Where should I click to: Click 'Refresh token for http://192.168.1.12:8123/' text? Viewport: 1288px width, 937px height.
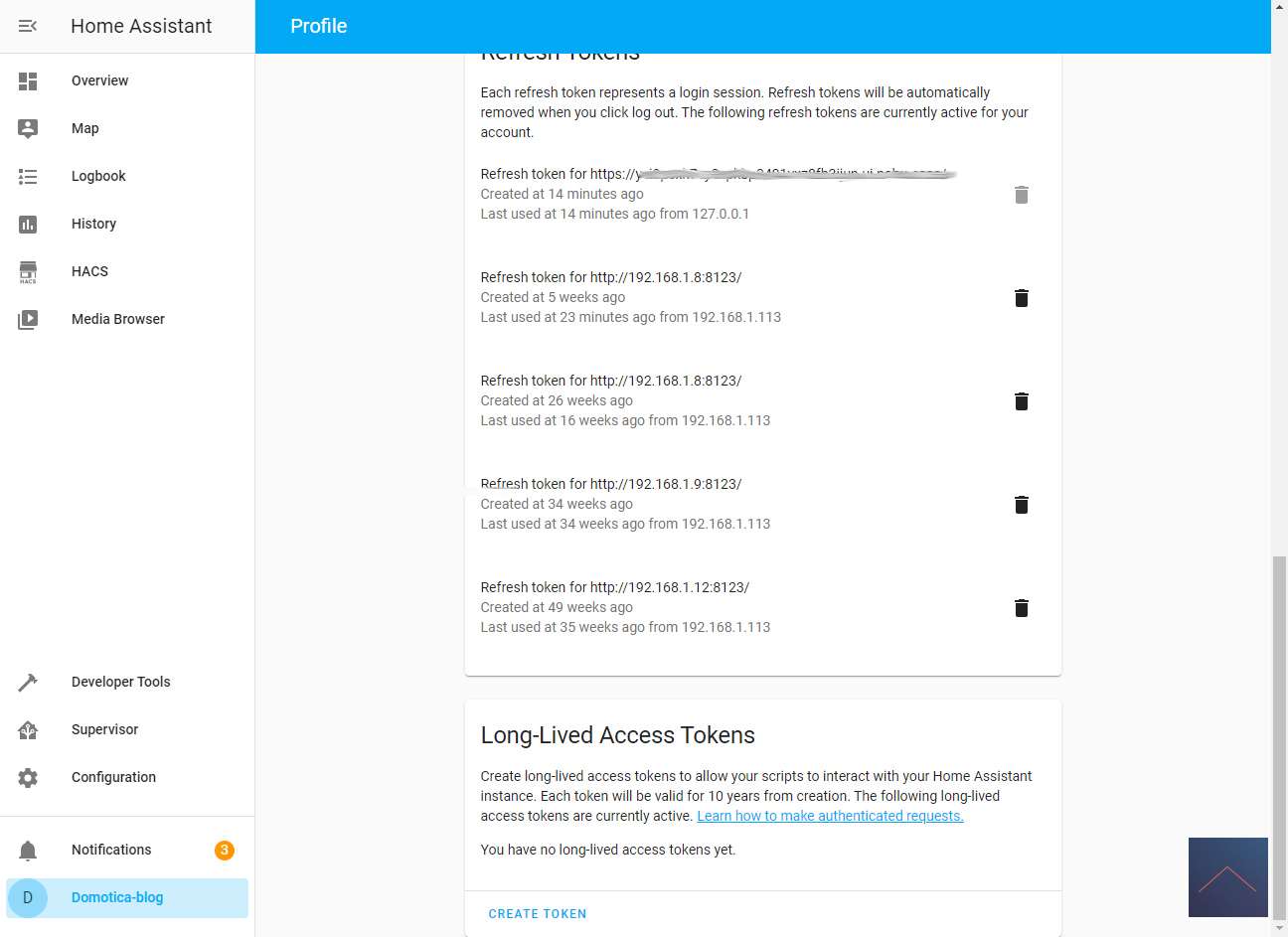tap(615, 587)
